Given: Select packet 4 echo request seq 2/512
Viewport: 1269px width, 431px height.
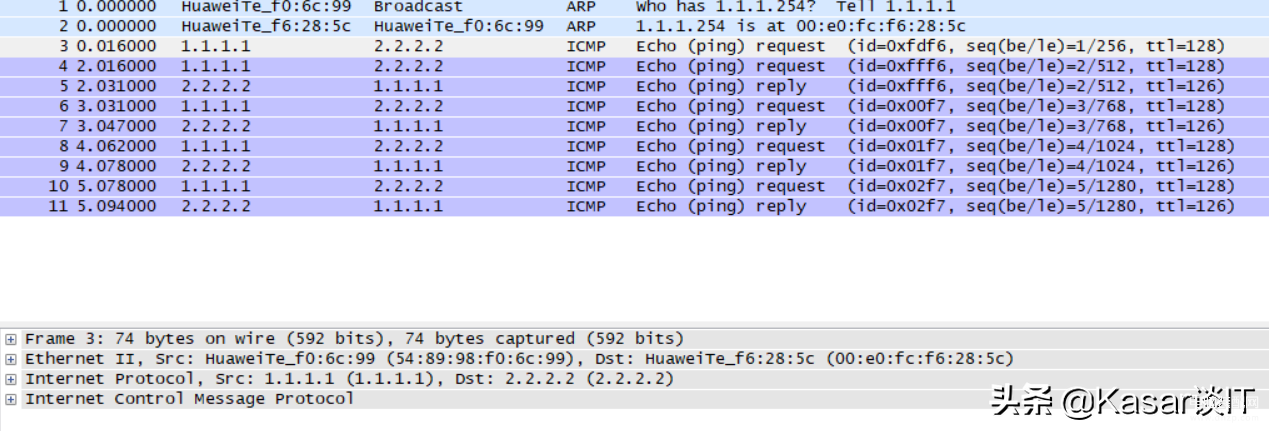Looking at the screenshot, I should point(634,66).
